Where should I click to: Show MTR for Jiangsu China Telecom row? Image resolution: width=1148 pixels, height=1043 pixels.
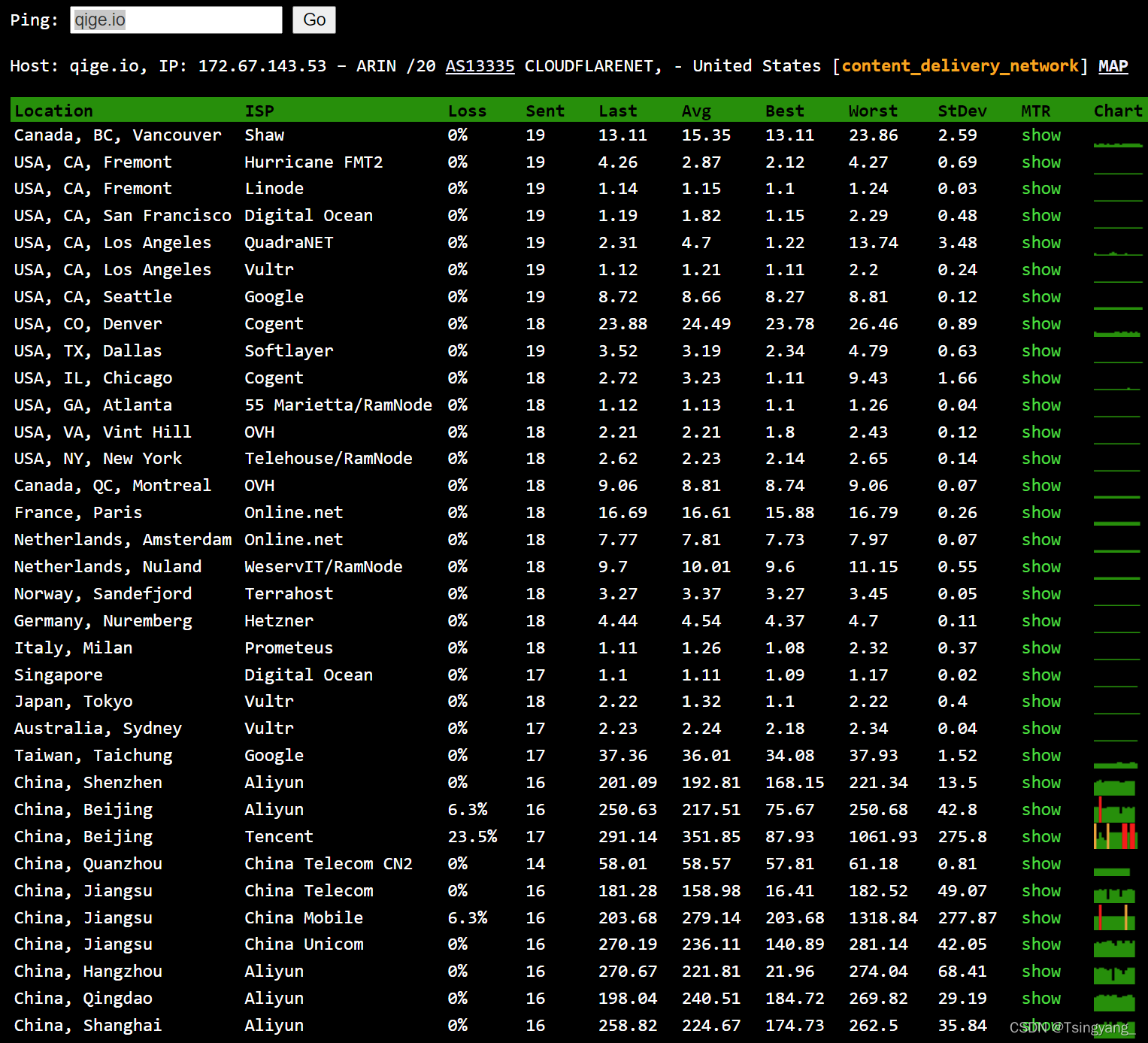pyautogui.click(x=1041, y=891)
